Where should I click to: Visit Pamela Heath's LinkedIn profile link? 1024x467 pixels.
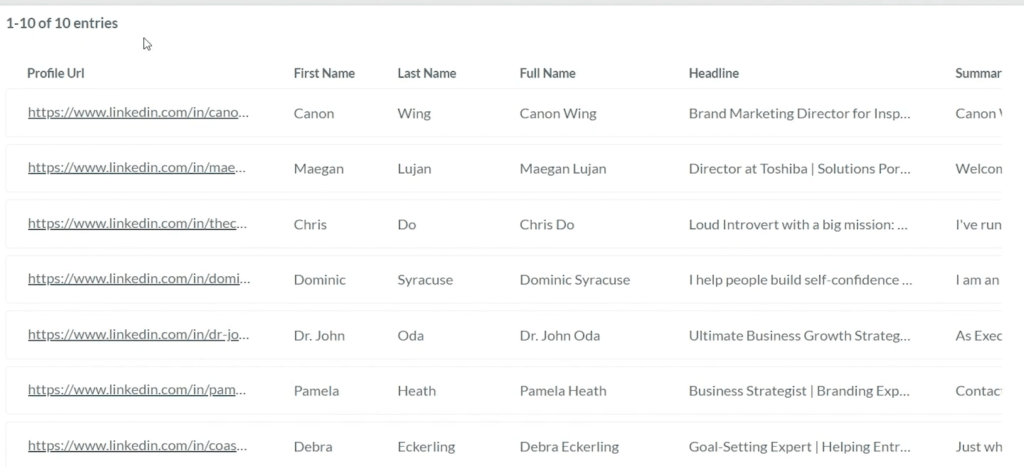[x=138, y=391]
